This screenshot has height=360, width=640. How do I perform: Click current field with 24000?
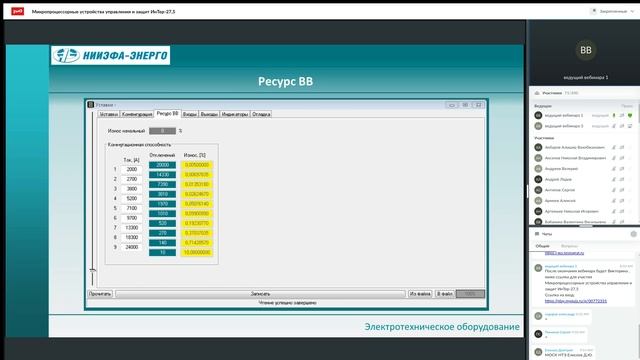click(x=131, y=247)
